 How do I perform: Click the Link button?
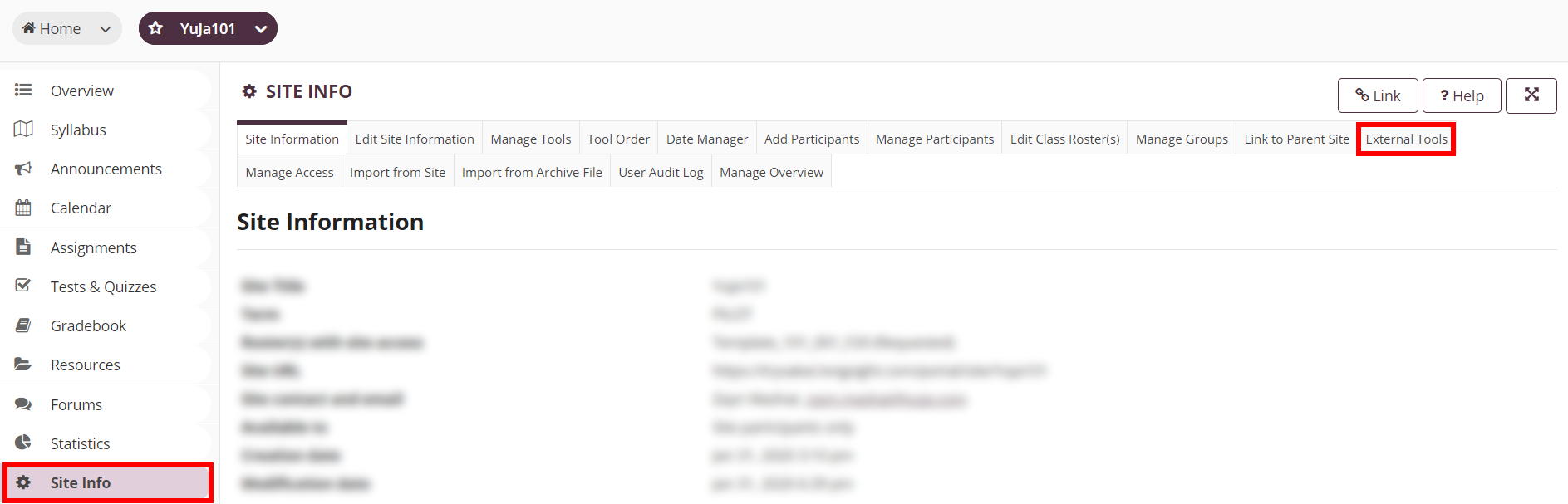[x=1378, y=95]
